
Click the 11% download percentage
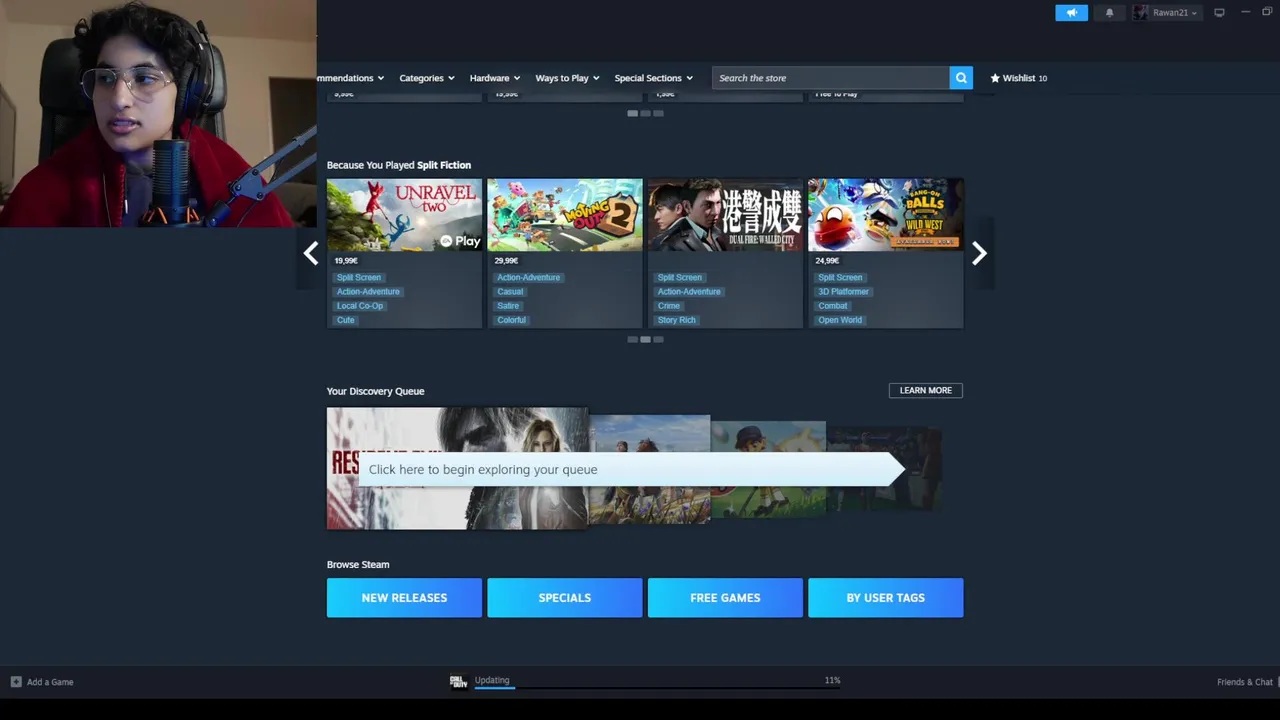tap(832, 680)
